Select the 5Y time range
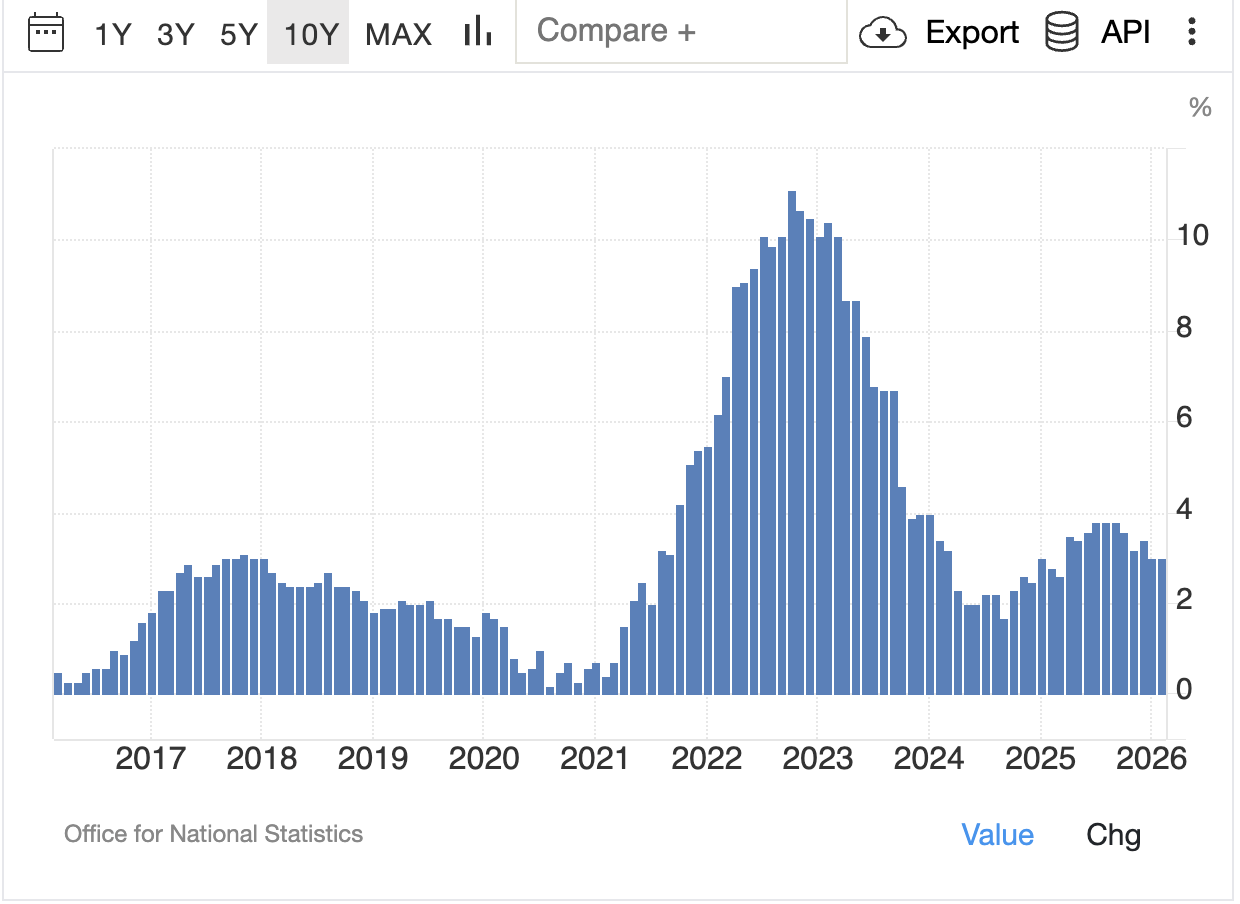This screenshot has height=904, width=1240. [x=239, y=34]
